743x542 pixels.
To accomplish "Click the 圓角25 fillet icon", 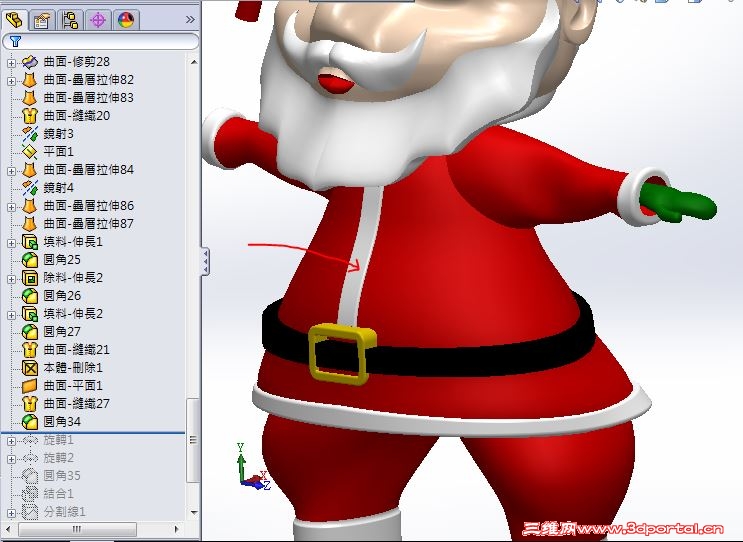I will (30, 260).
